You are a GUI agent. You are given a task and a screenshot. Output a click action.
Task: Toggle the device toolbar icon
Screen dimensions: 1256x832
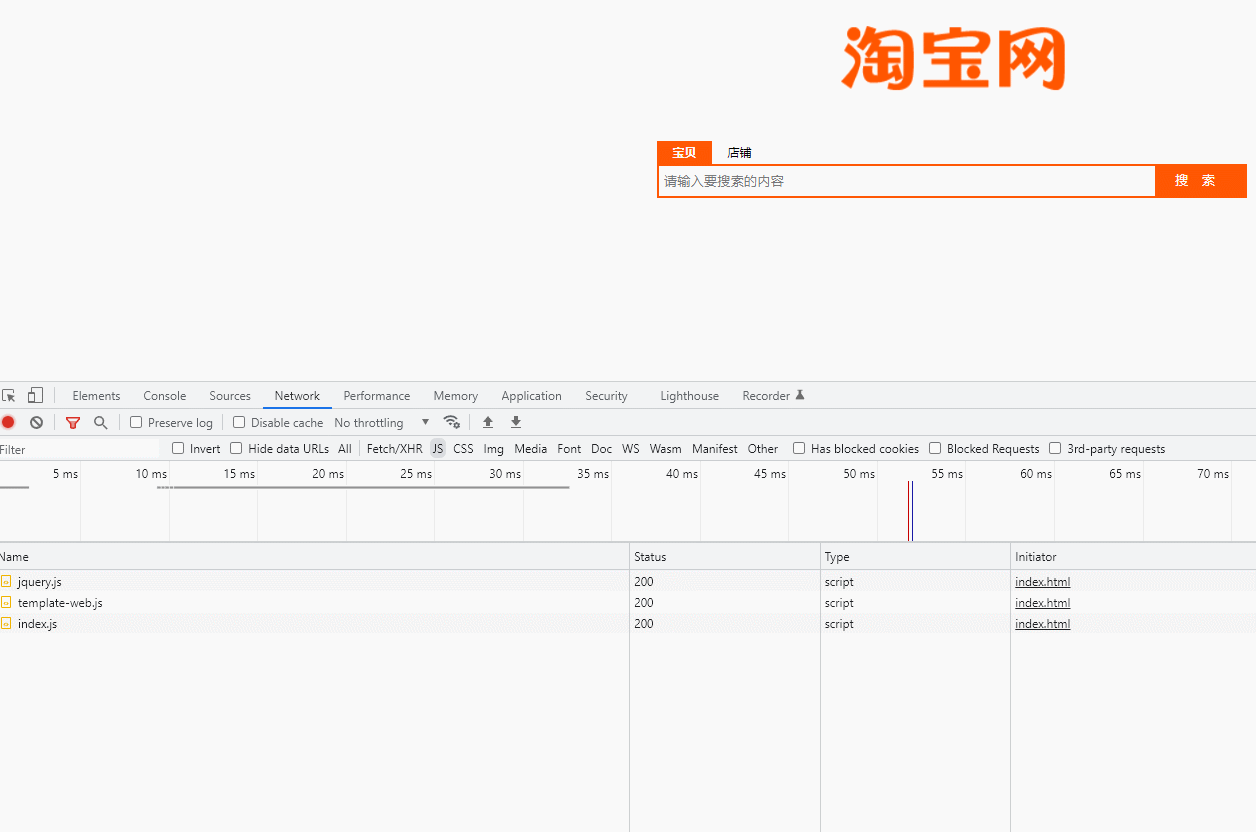(x=35, y=395)
